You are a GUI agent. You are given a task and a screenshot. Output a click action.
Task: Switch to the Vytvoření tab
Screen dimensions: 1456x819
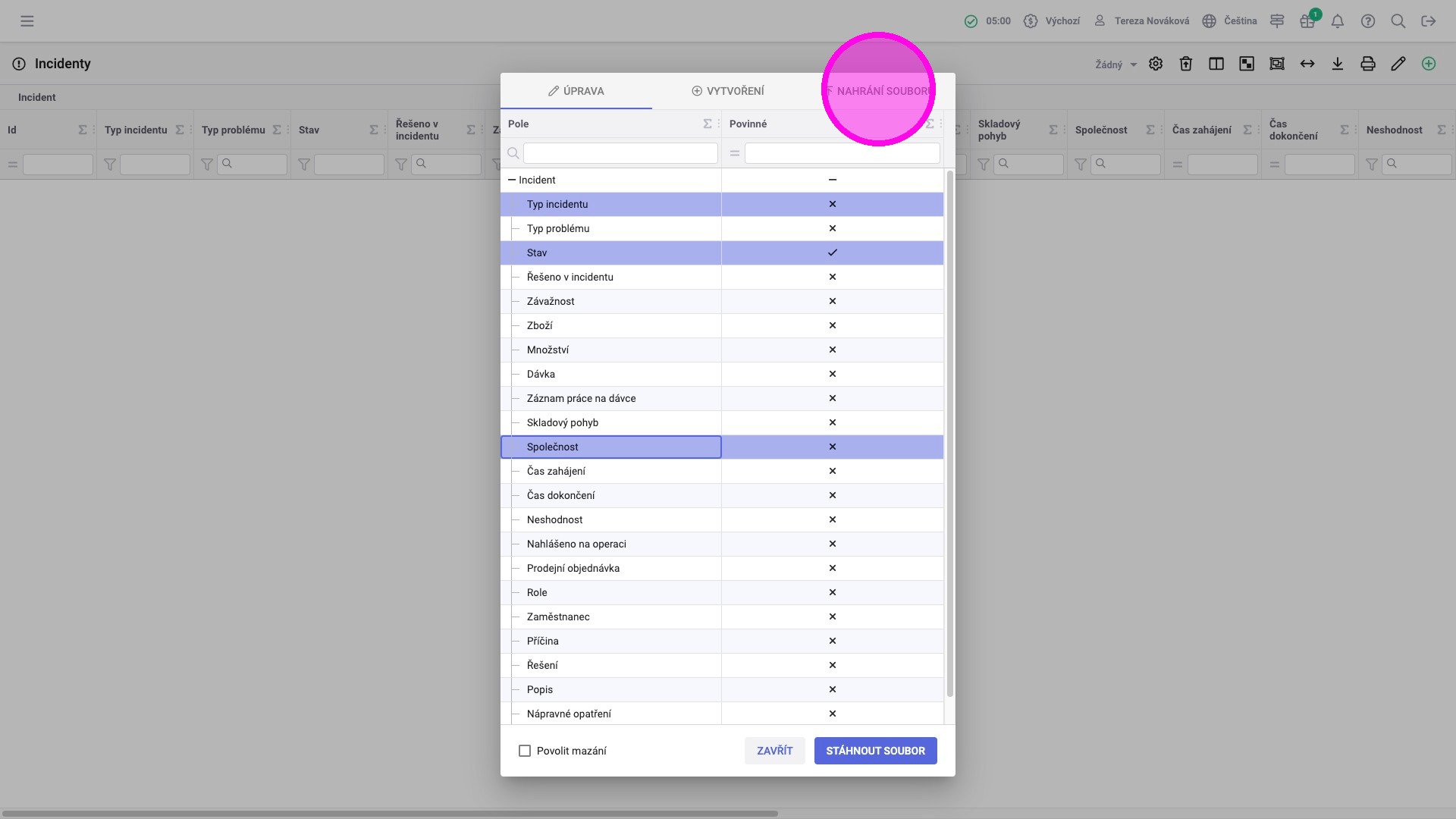(728, 91)
